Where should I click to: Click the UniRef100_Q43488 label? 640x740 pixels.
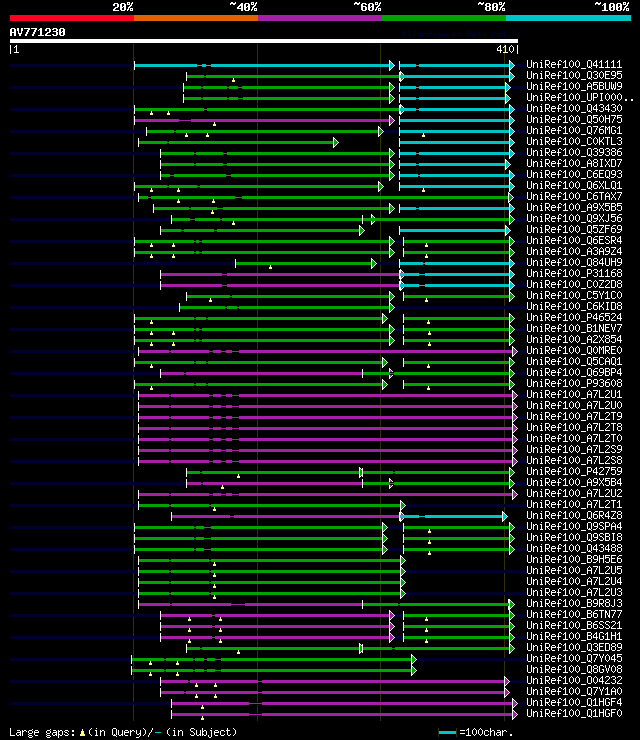point(574,548)
